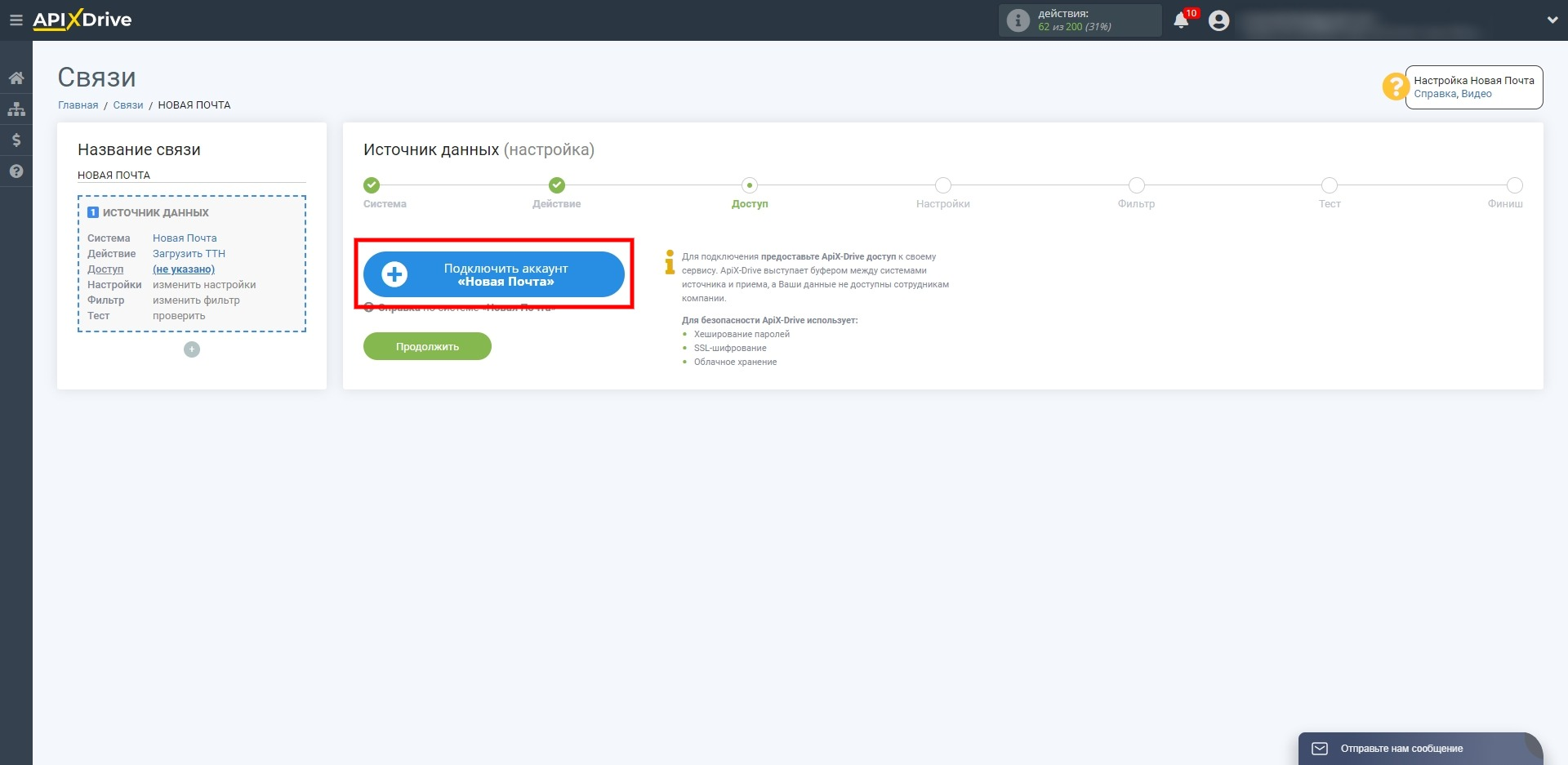
Task: Select the Тест step
Action: coord(1330,185)
